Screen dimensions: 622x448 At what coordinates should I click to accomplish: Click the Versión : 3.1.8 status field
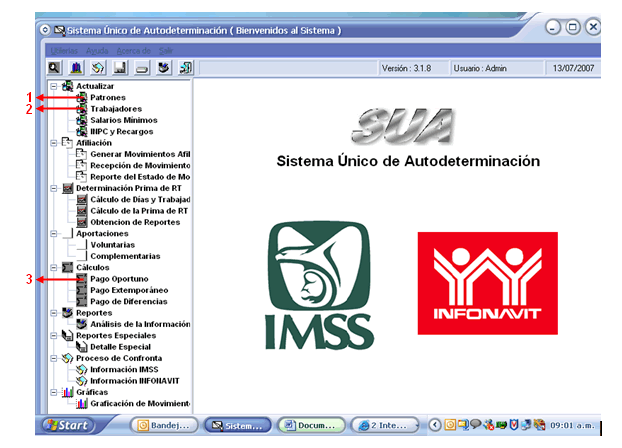click(x=413, y=68)
